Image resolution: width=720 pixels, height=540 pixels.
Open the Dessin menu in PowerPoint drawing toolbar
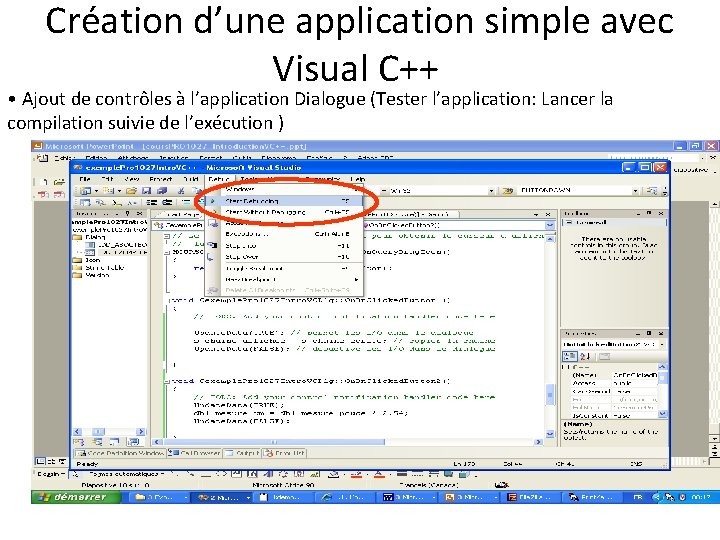[x=50, y=474]
